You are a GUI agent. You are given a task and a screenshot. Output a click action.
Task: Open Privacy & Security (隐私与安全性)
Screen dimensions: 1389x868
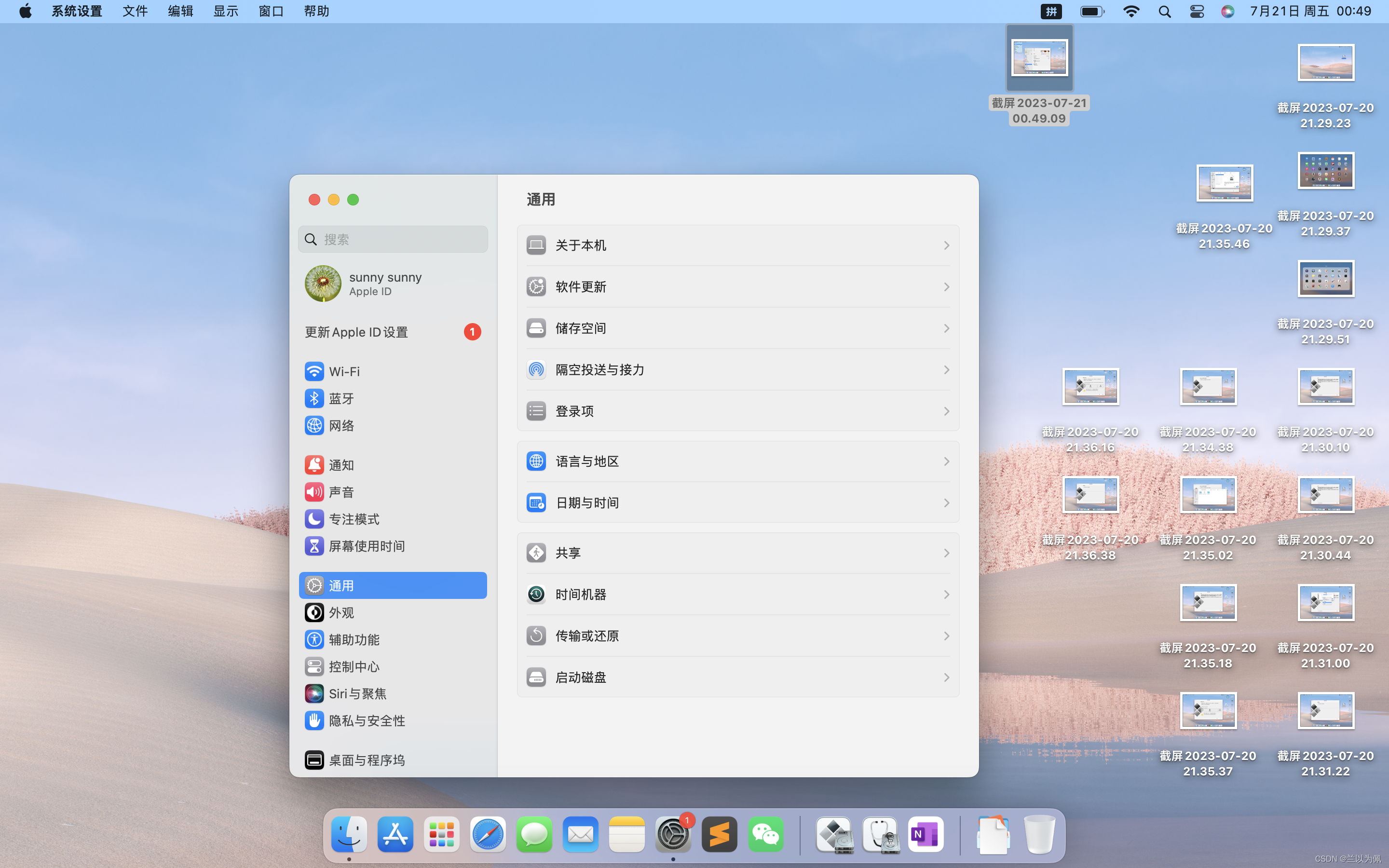pos(366,720)
